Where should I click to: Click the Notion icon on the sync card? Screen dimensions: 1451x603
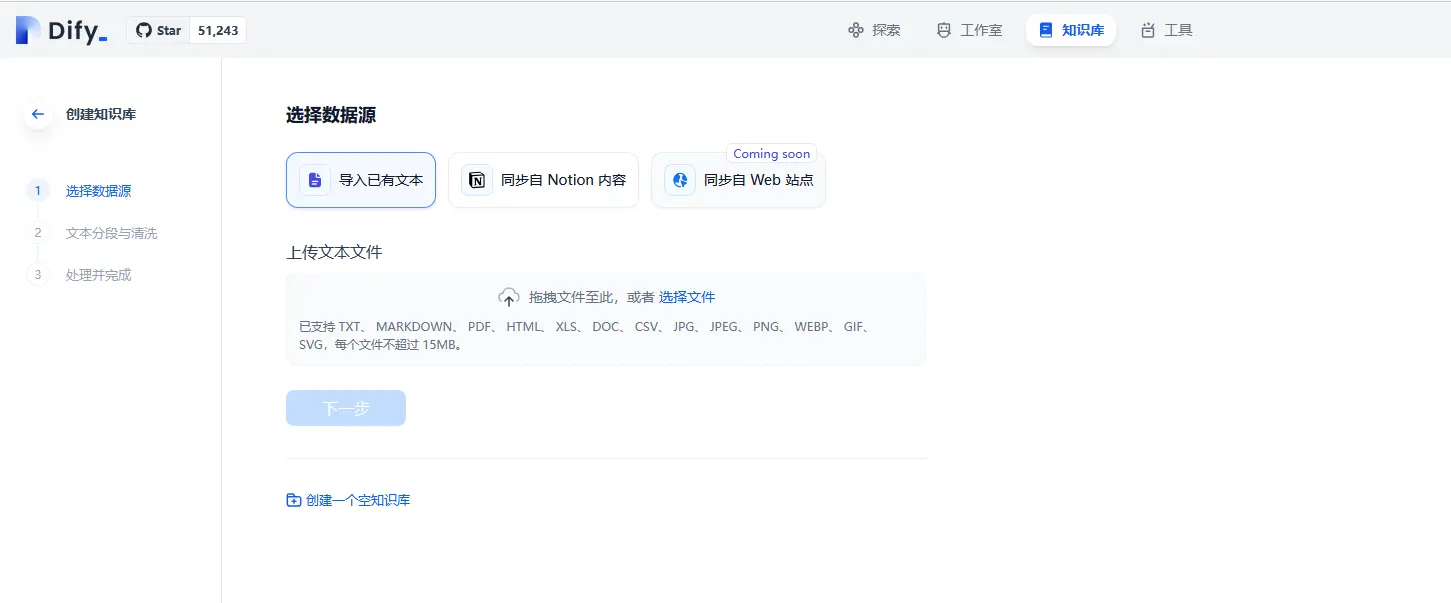point(475,180)
